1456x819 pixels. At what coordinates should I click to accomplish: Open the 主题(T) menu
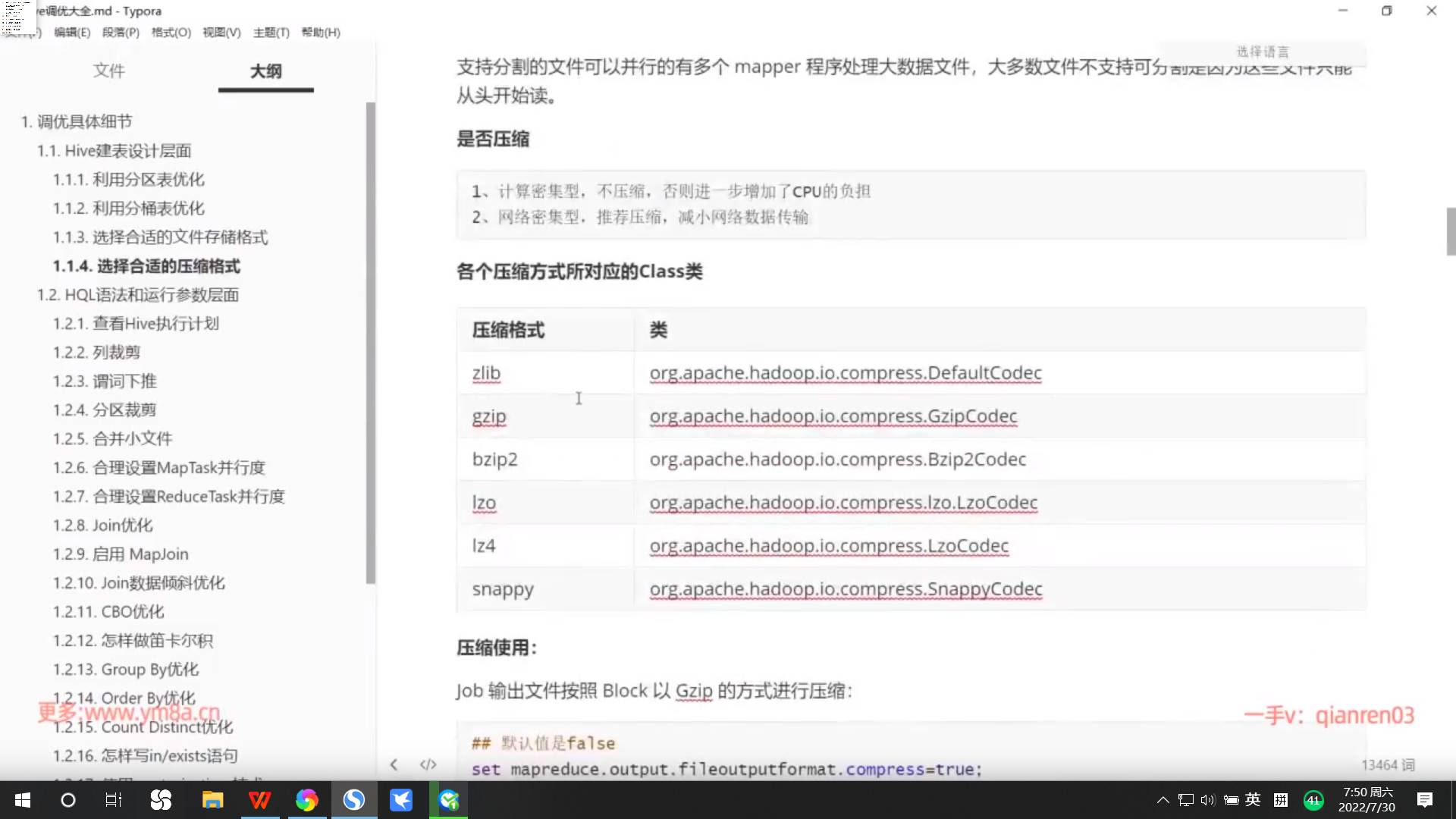271,32
